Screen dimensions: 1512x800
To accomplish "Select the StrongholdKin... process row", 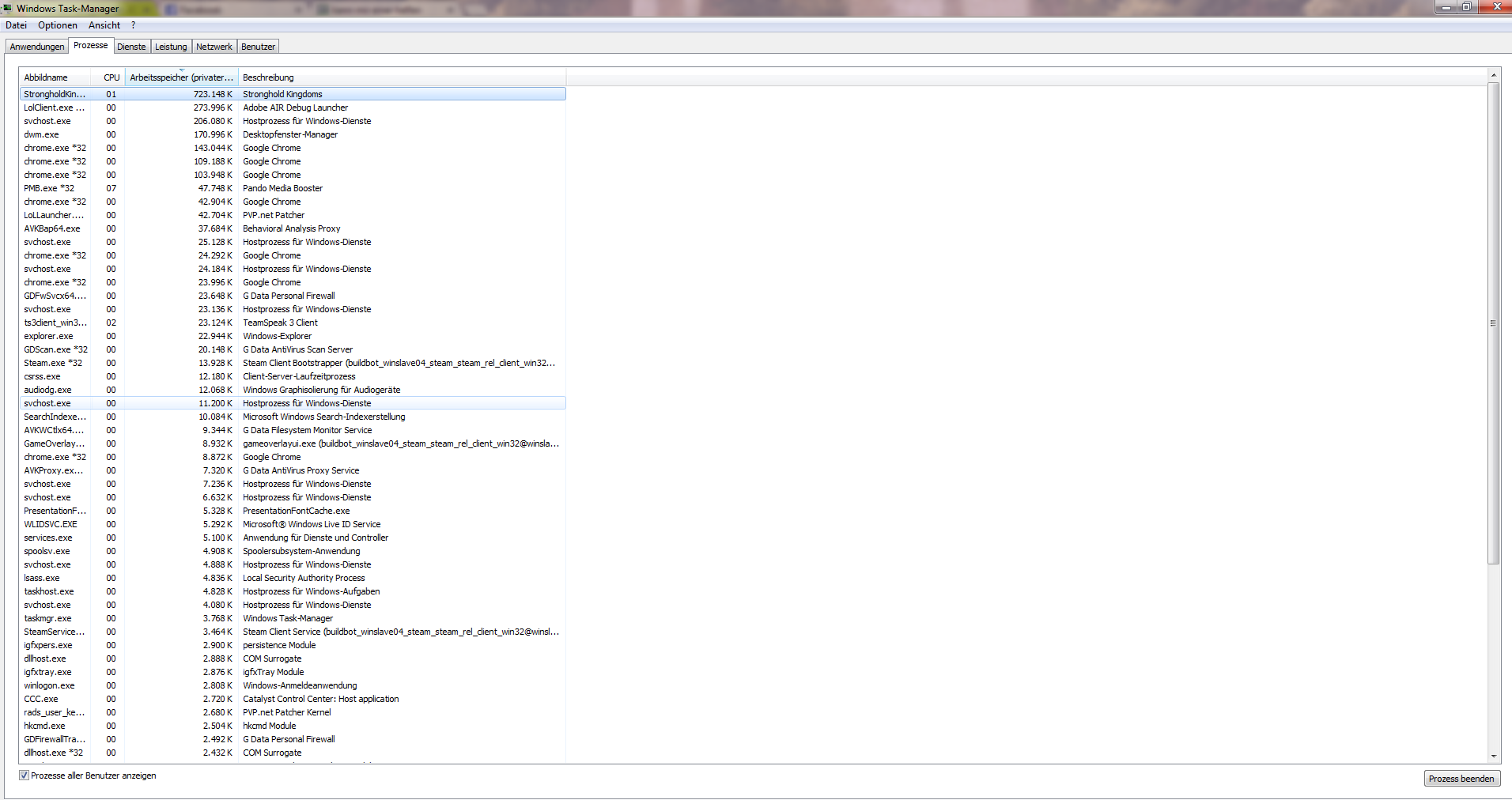I will pos(293,94).
